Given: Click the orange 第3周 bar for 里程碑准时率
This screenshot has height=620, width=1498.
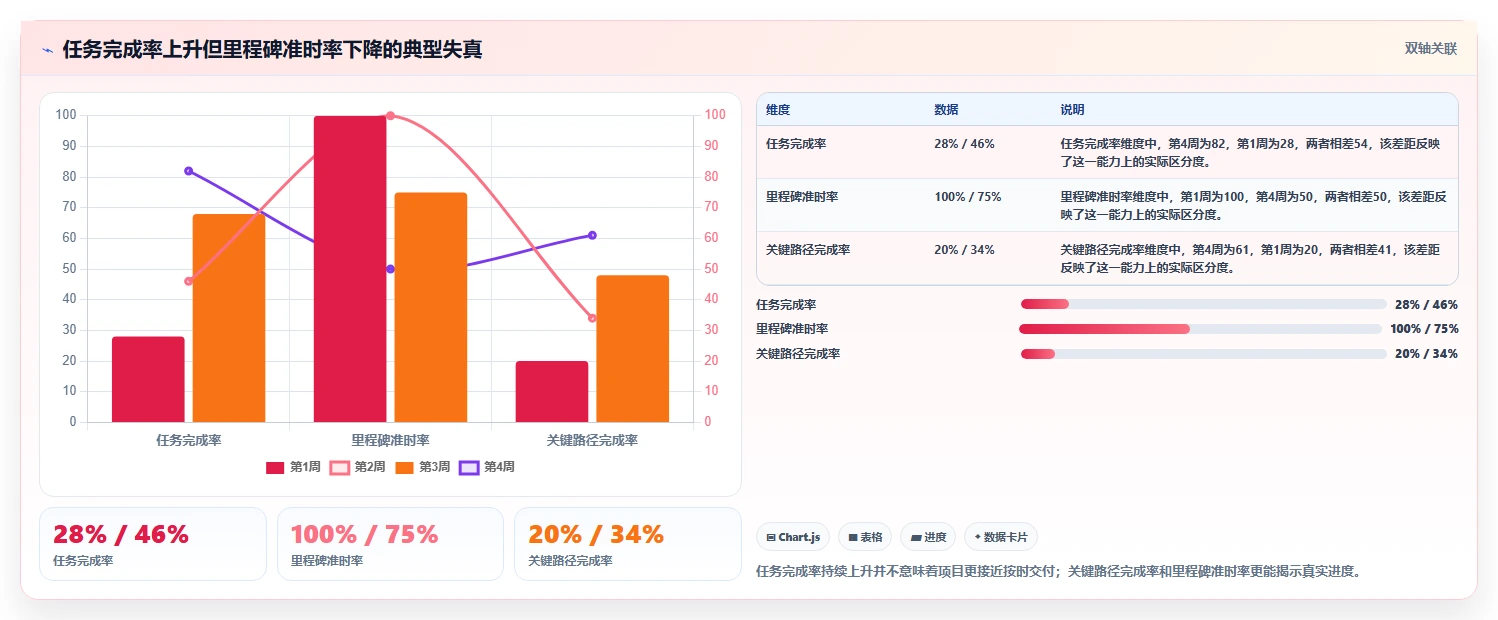Looking at the screenshot, I should [431, 307].
